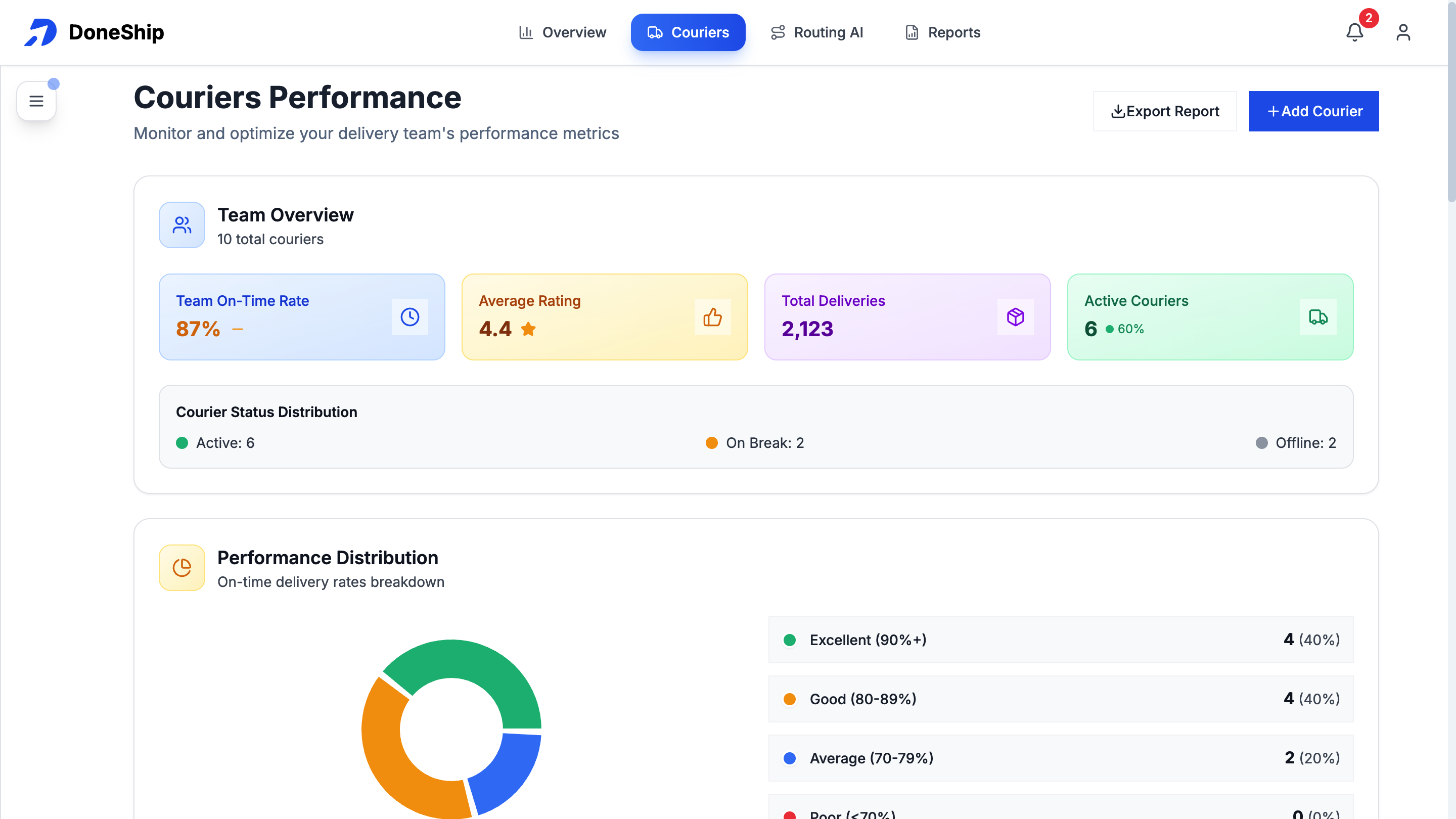Click the pie chart icon beside Performance Distribution

[181, 567]
